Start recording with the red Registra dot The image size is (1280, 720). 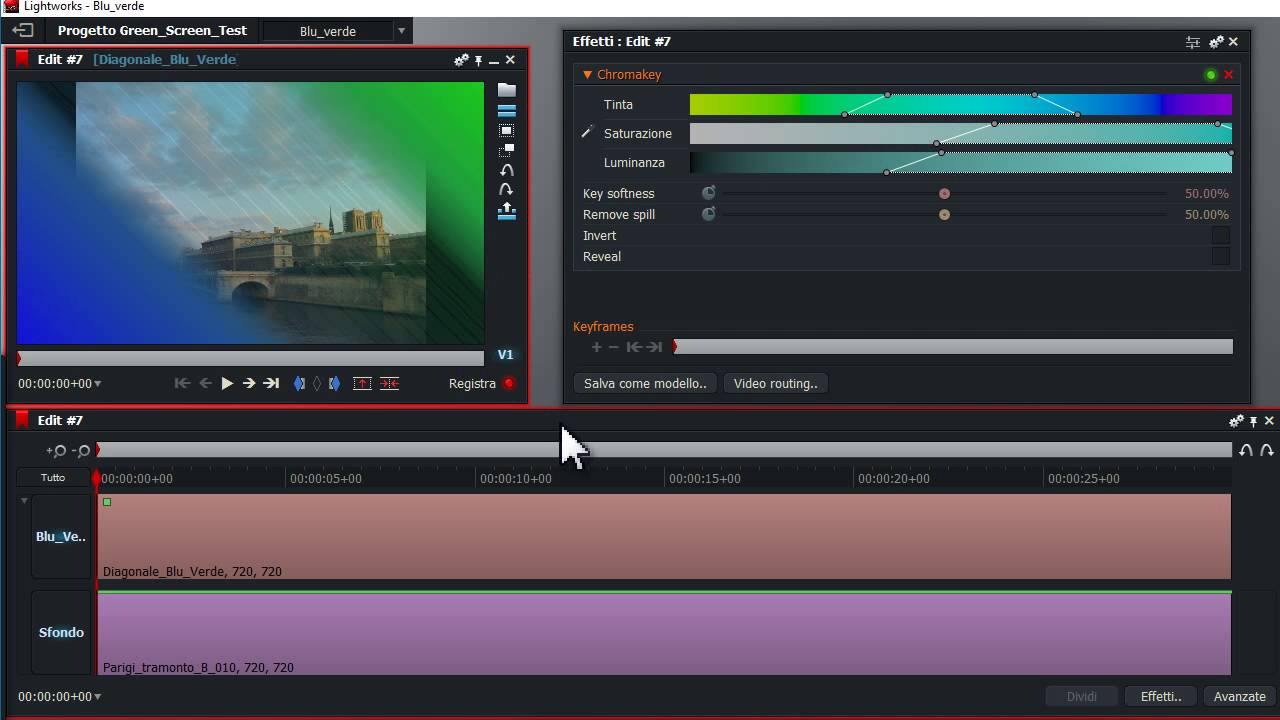(509, 383)
